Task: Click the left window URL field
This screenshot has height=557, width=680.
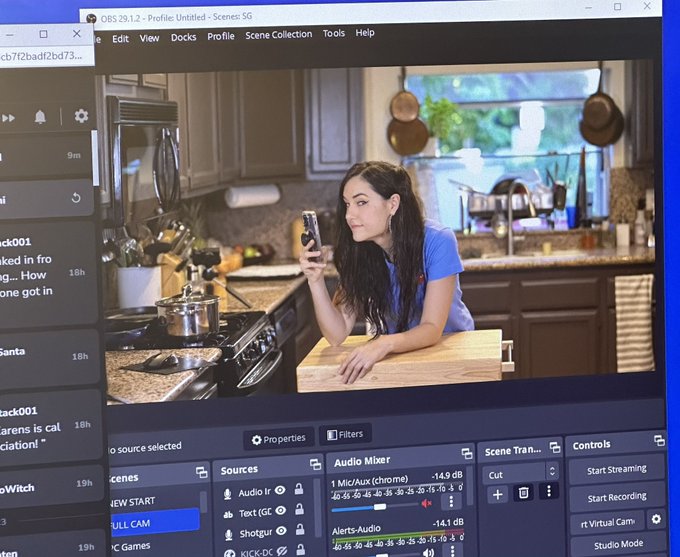Action: [43, 56]
